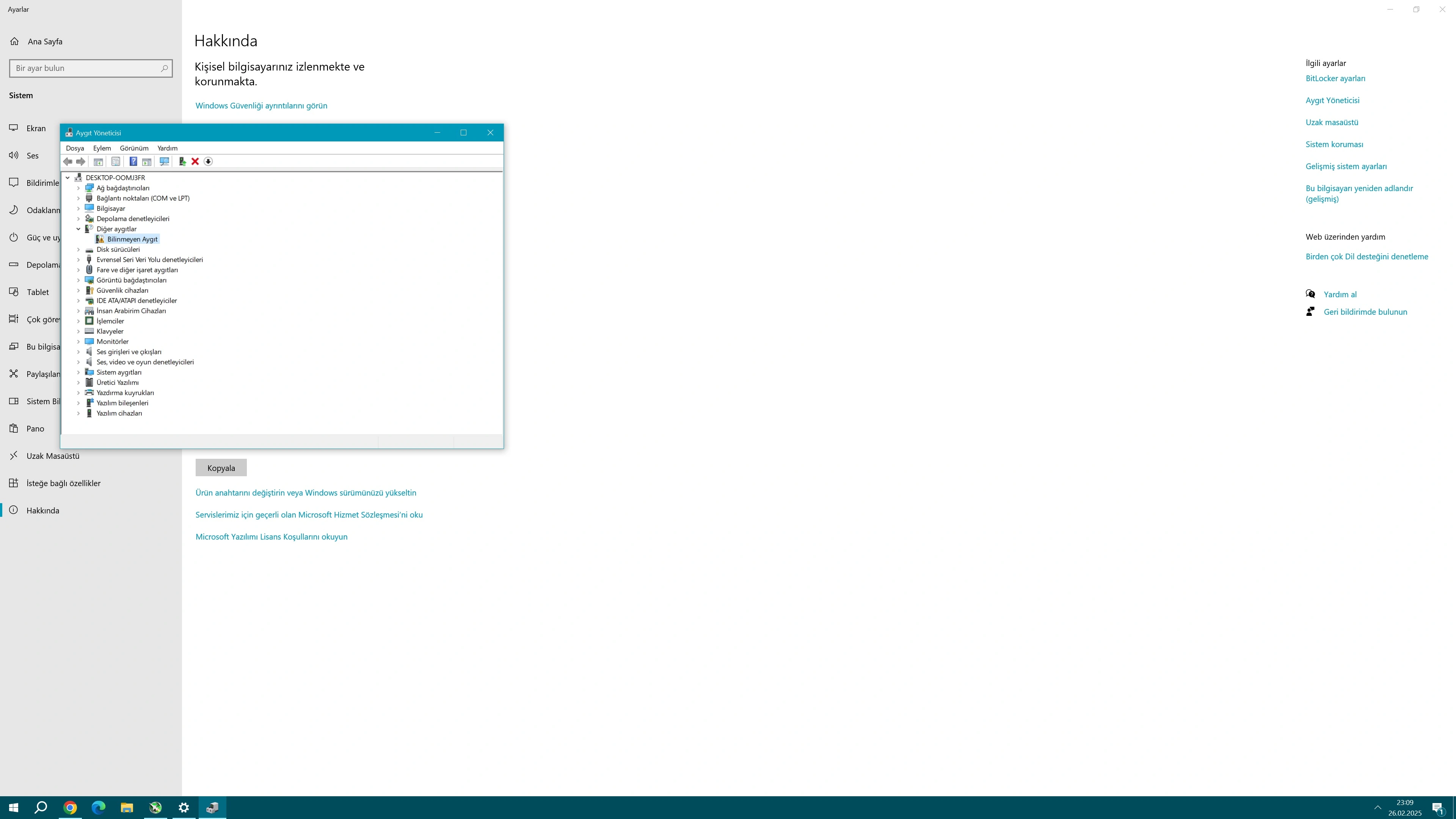This screenshot has width=1456, height=819.
Task: Open the Görünüm menu
Action: coord(134,148)
